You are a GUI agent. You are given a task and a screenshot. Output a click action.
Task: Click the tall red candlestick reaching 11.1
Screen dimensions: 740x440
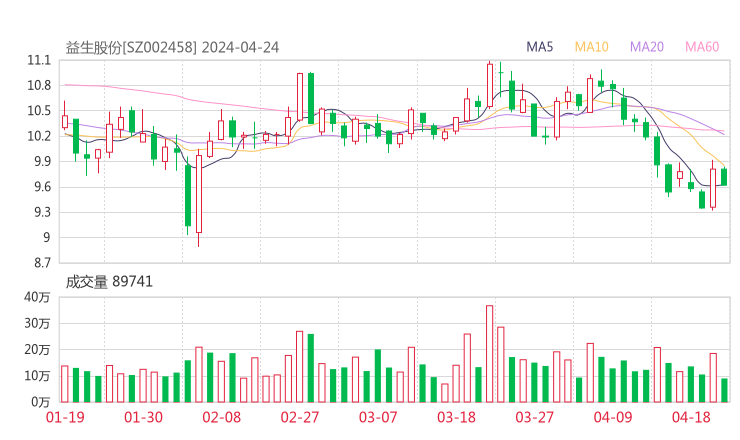click(x=490, y=85)
